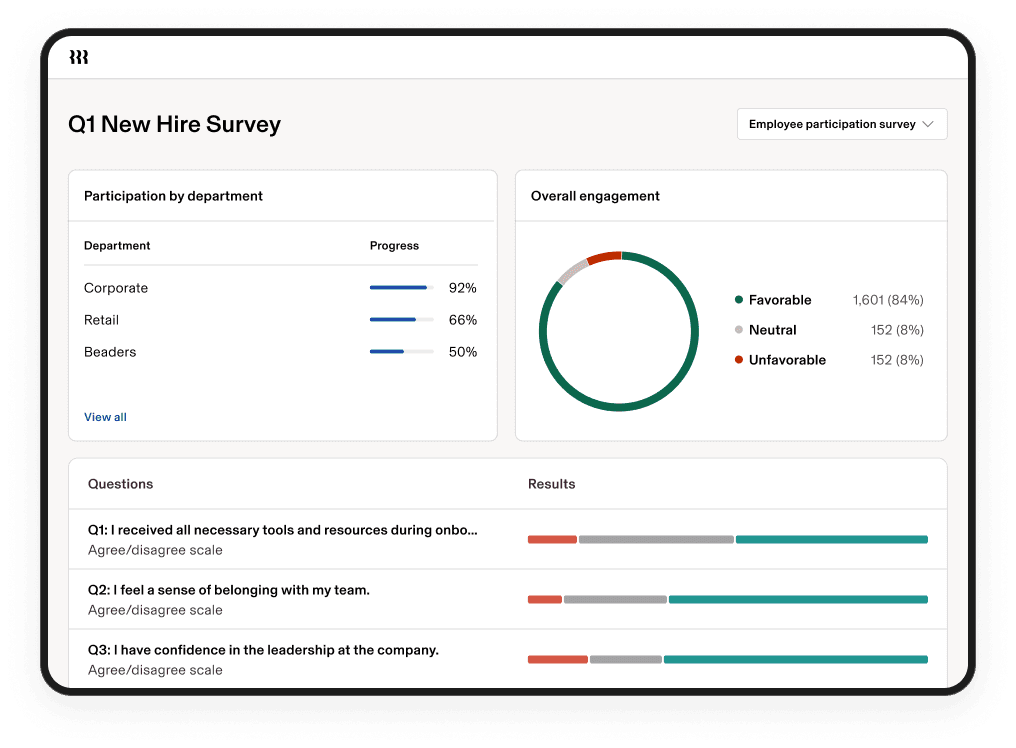The image size is (1016, 748).
Task: Click the teal segment of Q1 results bar
Action: [x=831, y=540]
